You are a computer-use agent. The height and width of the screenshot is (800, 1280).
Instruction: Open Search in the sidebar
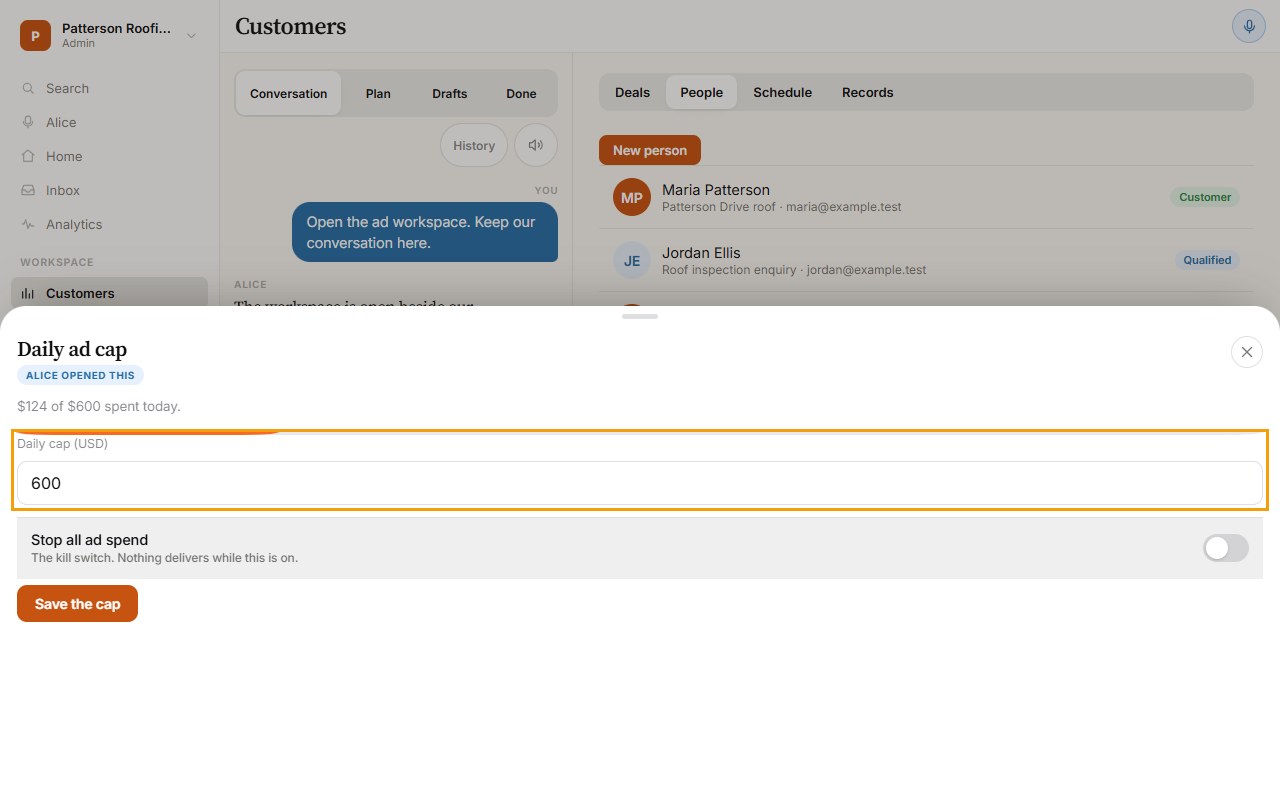point(110,88)
